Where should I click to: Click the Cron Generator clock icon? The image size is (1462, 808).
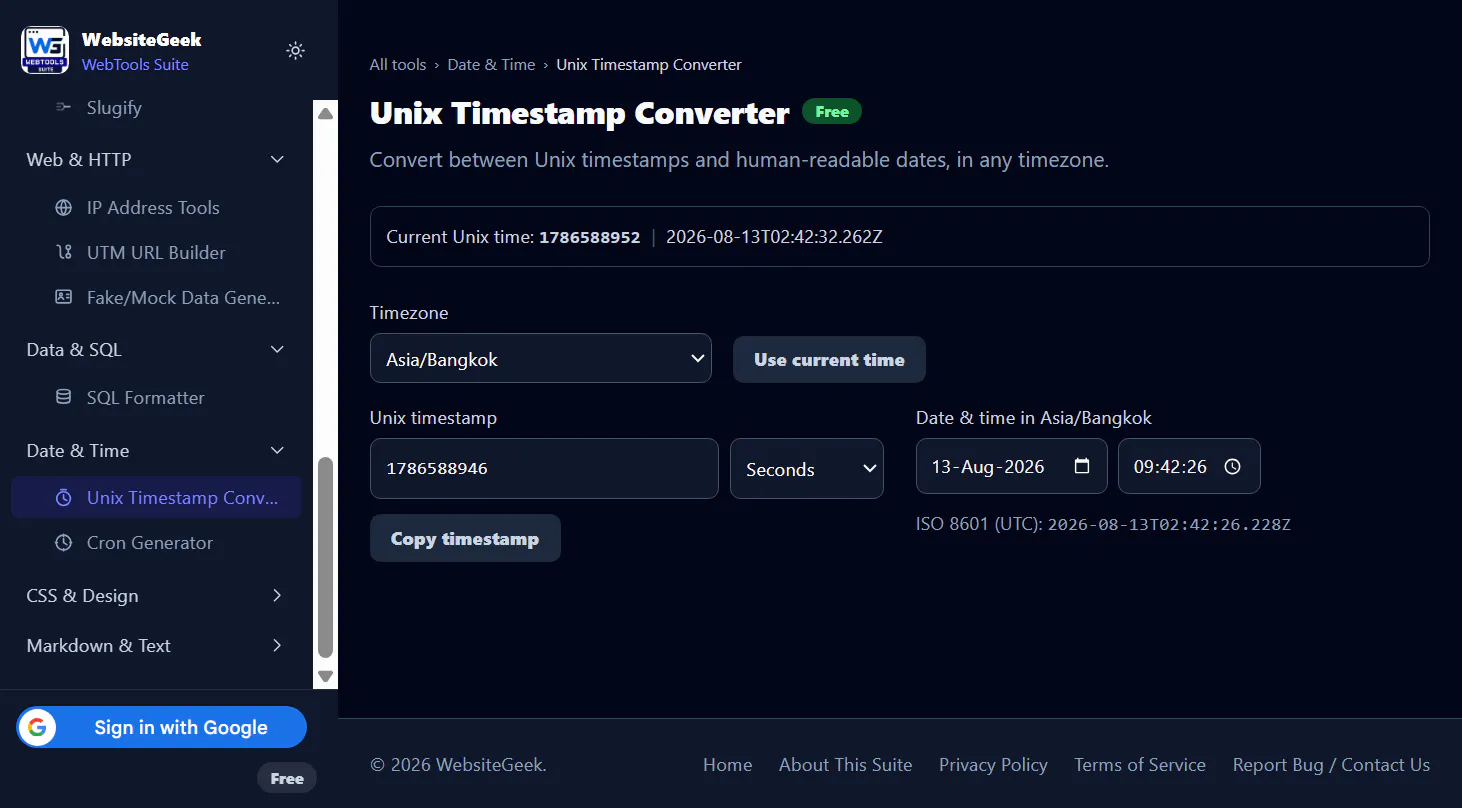pos(64,543)
